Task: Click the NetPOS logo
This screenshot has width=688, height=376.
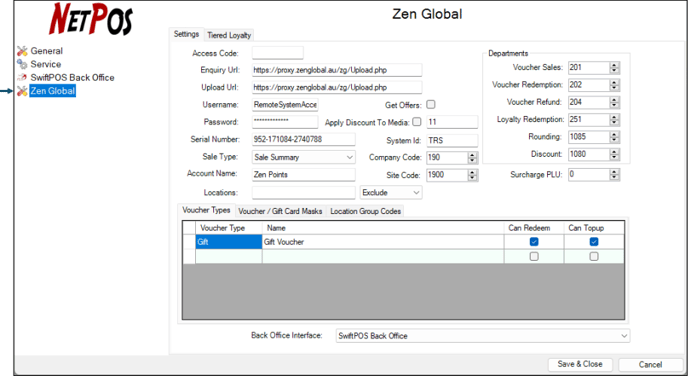Action: click(x=91, y=19)
